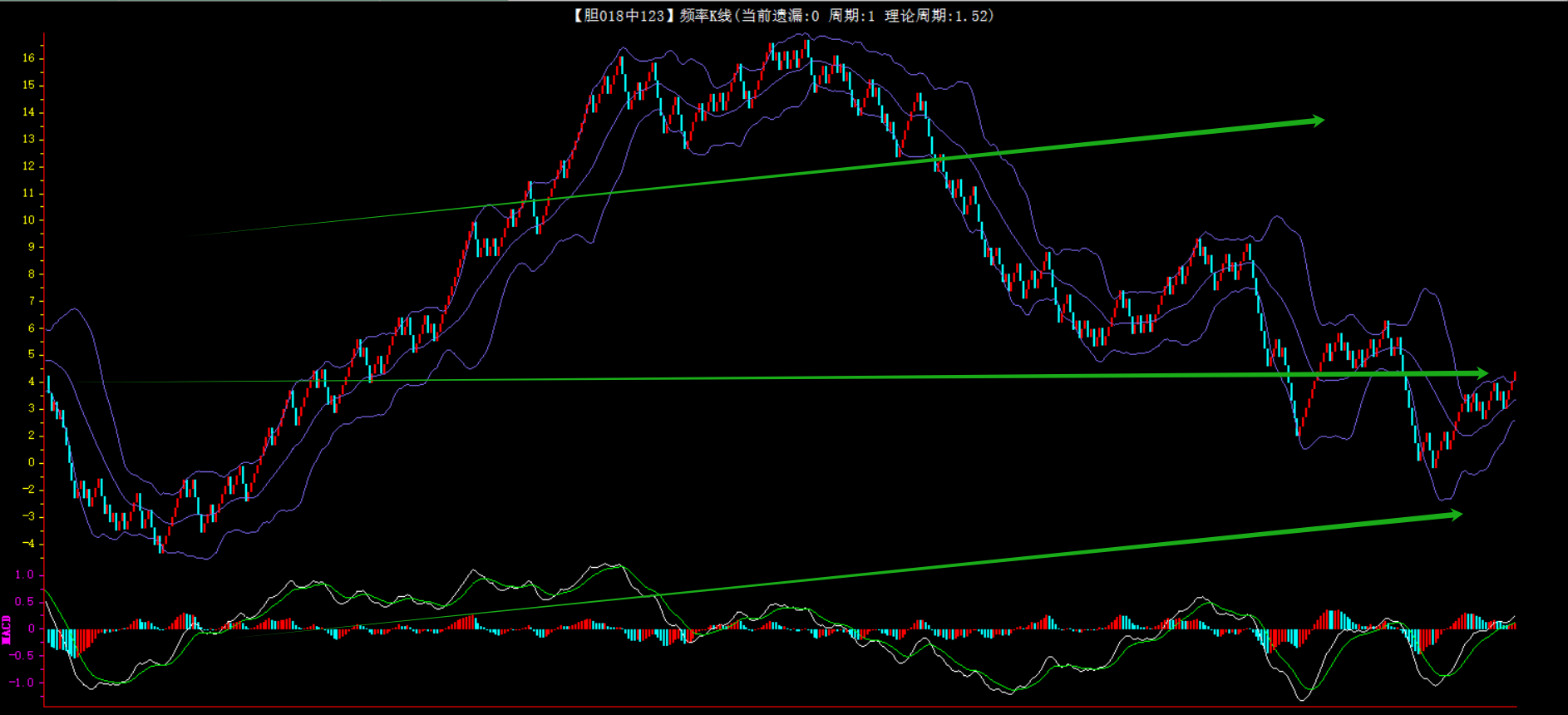This screenshot has height=715, width=1568.
Task: Select the highest candlestick peak above 16
Action: [x=806, y=47]
